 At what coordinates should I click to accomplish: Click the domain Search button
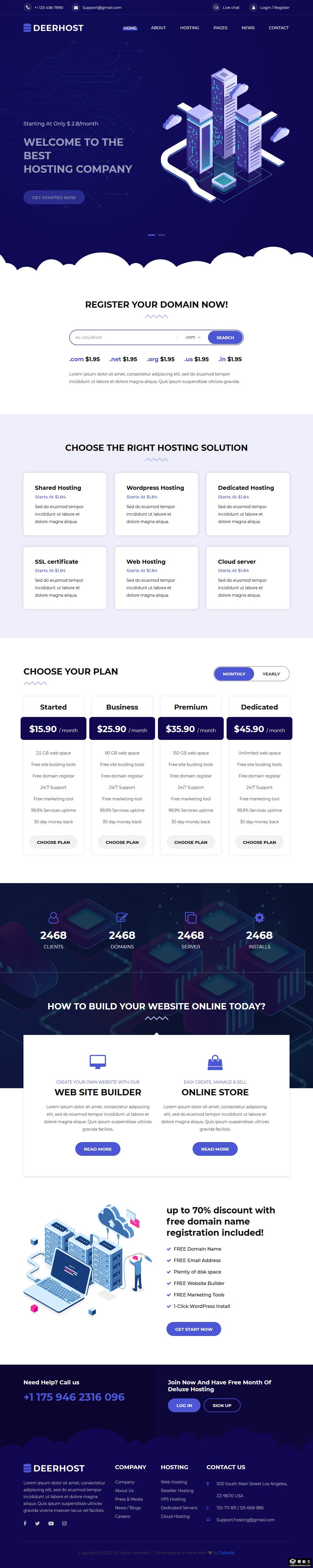point(225,337)
